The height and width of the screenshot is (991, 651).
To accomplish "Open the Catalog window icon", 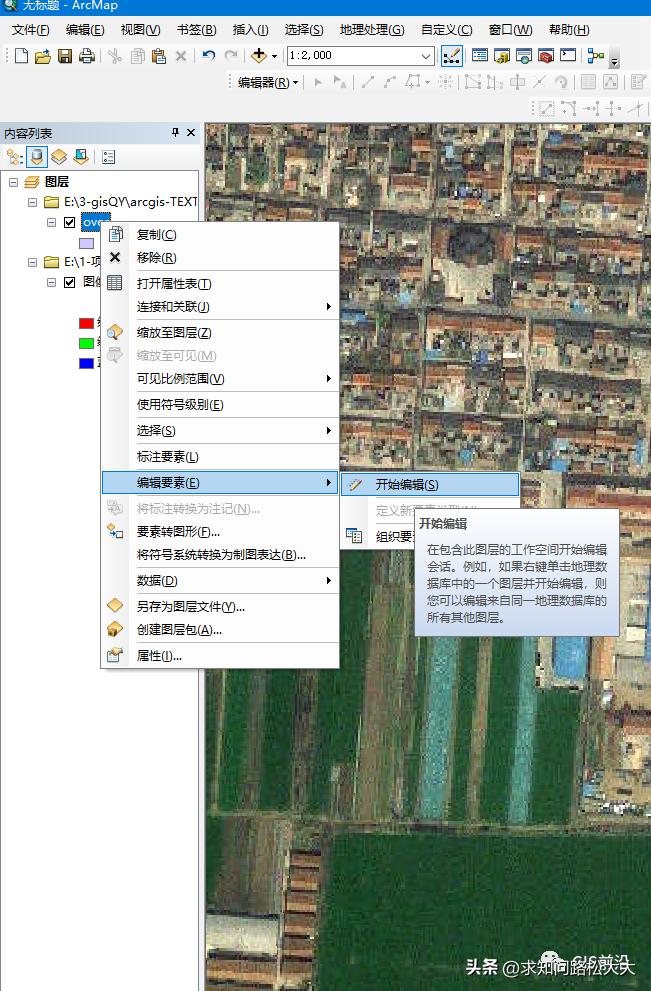I will (502, 56).
